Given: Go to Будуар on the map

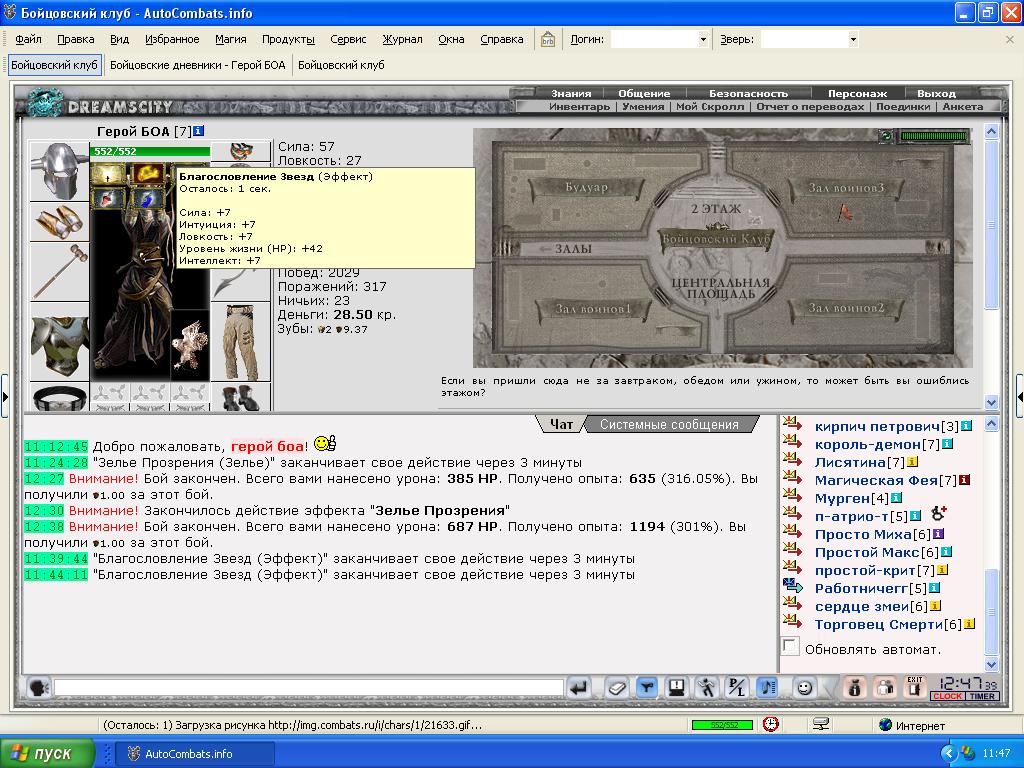Looking at the screenshot, I should click(x=586, y=187).
